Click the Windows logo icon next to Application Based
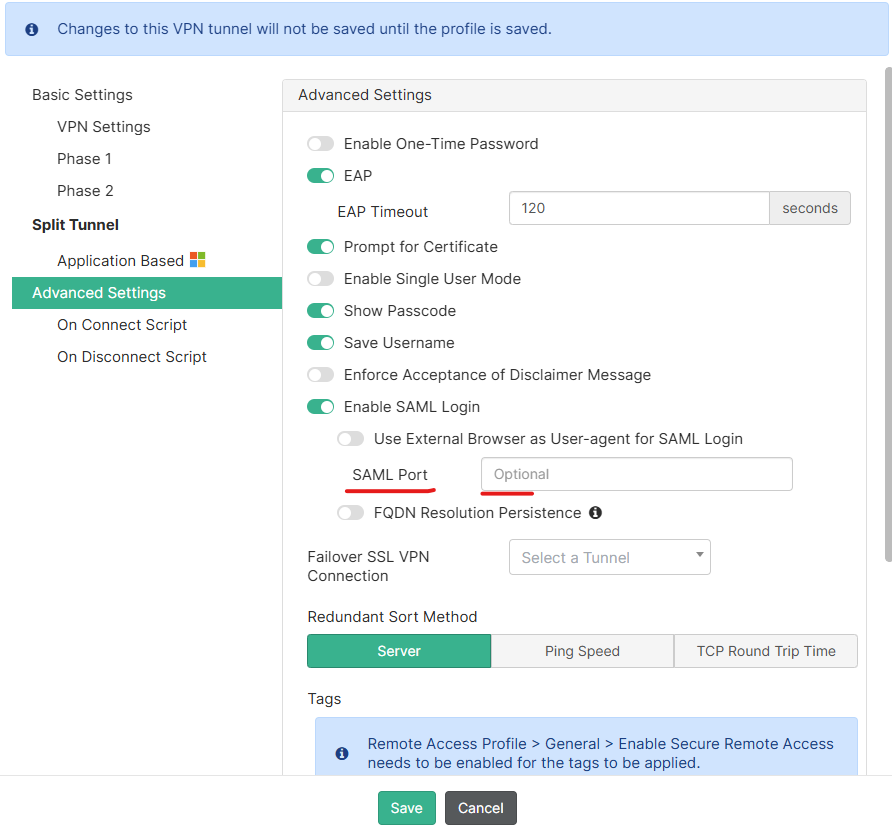 pyautogui.click(x=198, y=260)
